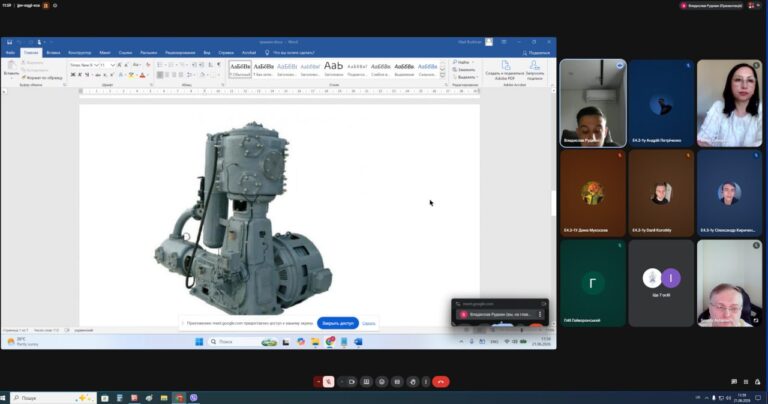Toggle bold formatting (Ж)
Screen dimensions: 768x404
click(x=72, y=74)
